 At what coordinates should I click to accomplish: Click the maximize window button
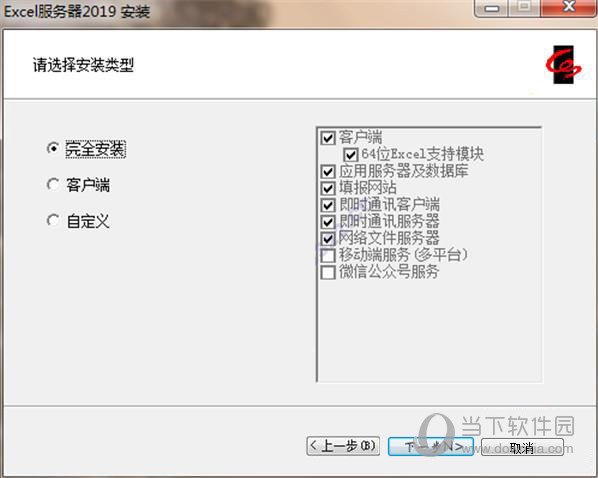click(525, 7)
